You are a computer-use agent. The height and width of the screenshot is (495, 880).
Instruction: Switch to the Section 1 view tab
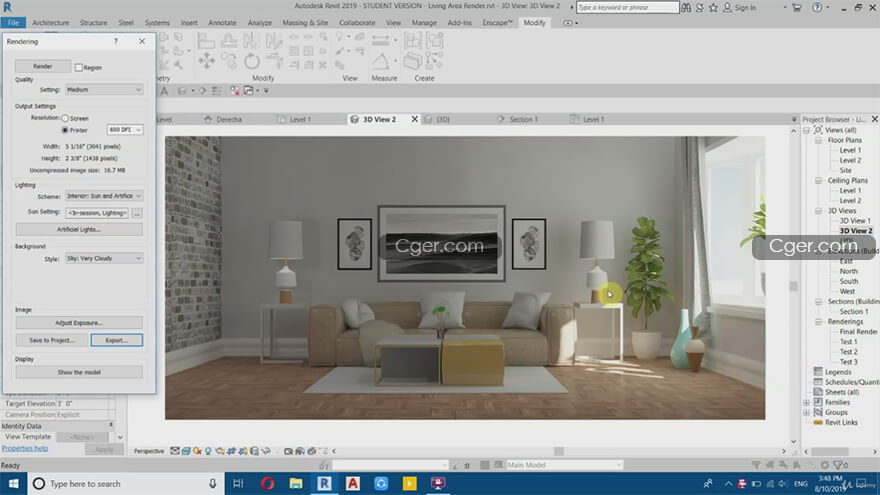tap(523, 120)
